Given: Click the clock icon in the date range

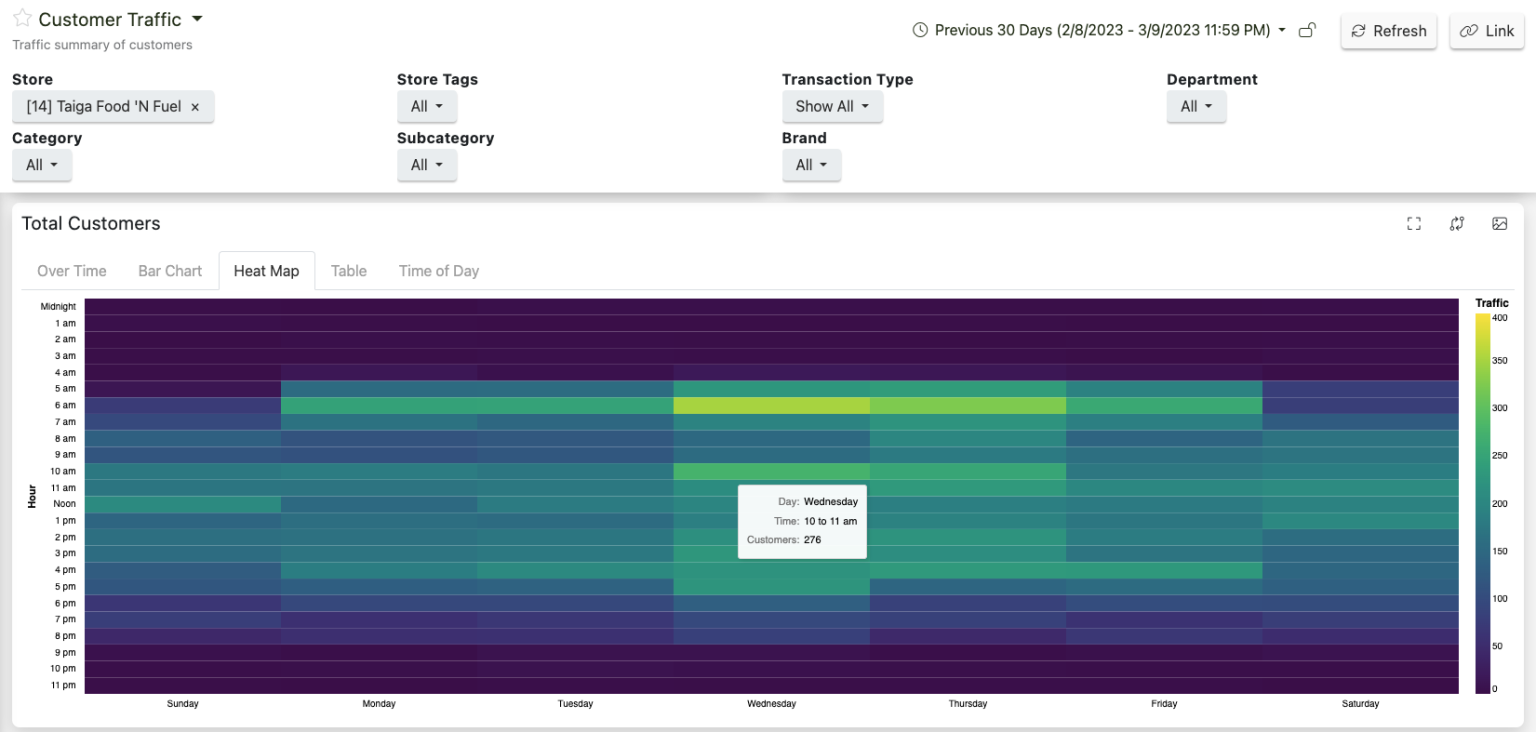Looking at the screenshot, I should click(919, 30).
